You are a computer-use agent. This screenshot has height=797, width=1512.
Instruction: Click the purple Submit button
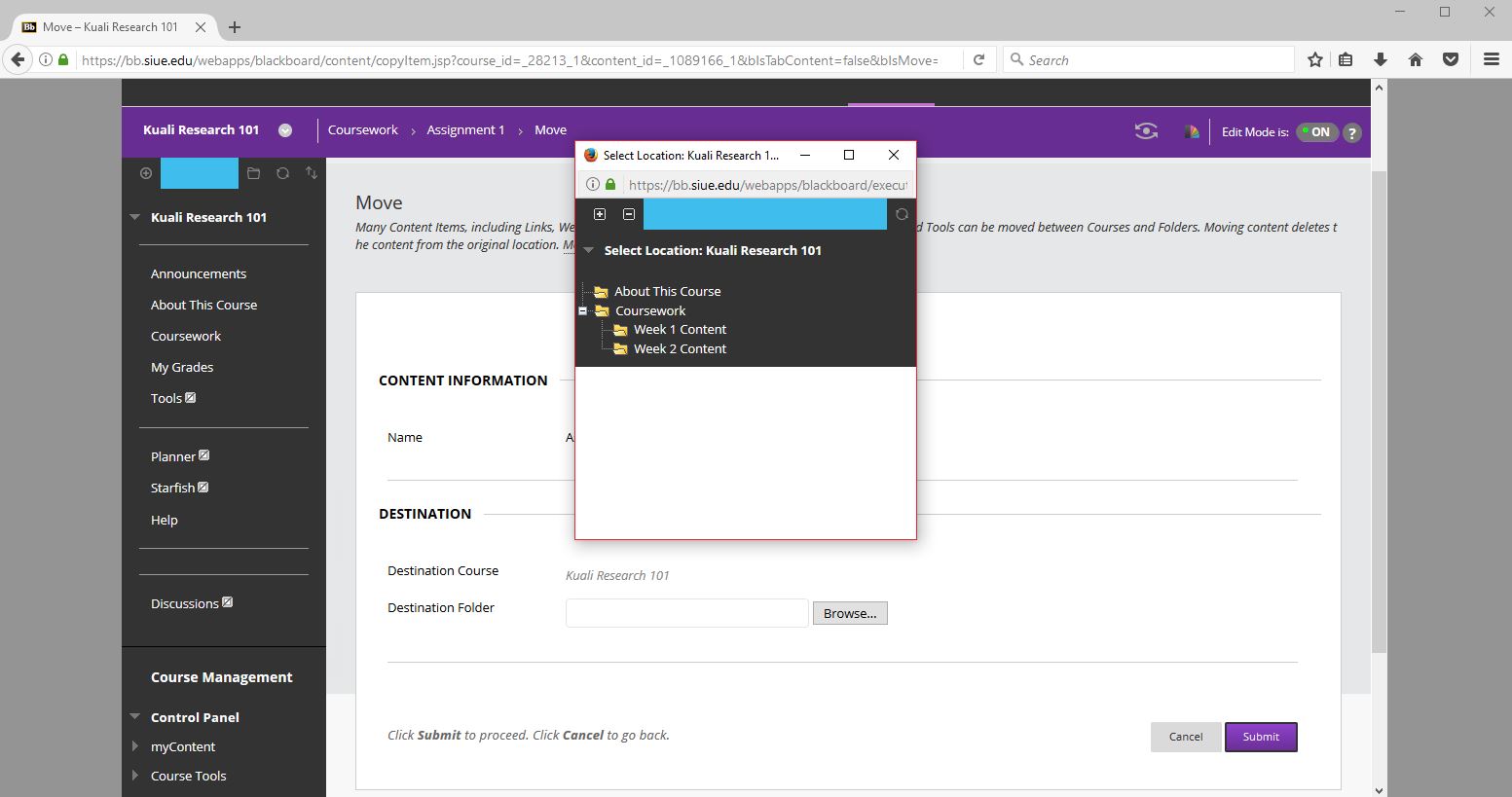(1261, 737)
